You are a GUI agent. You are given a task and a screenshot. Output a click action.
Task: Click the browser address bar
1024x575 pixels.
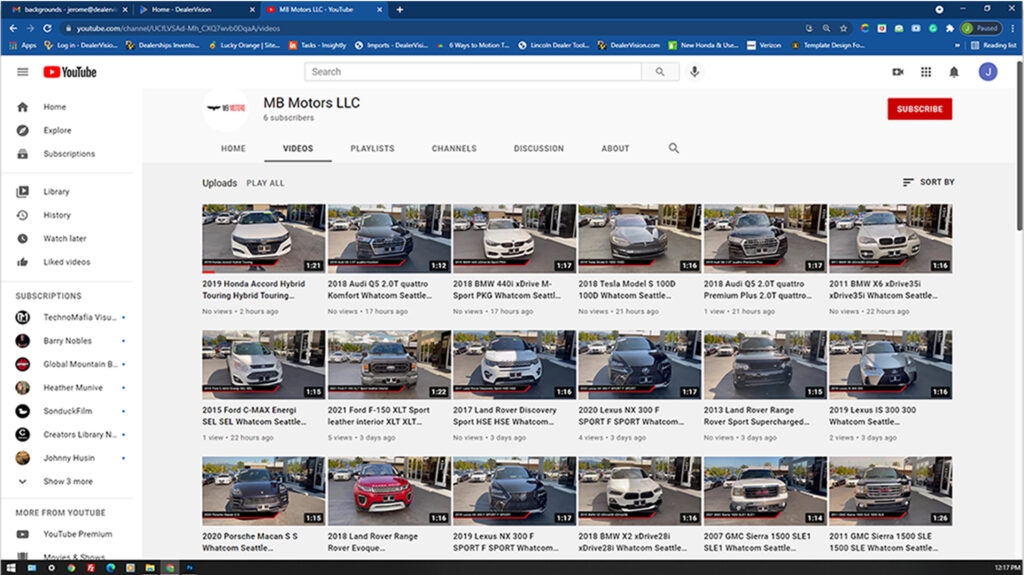(431, 28)
